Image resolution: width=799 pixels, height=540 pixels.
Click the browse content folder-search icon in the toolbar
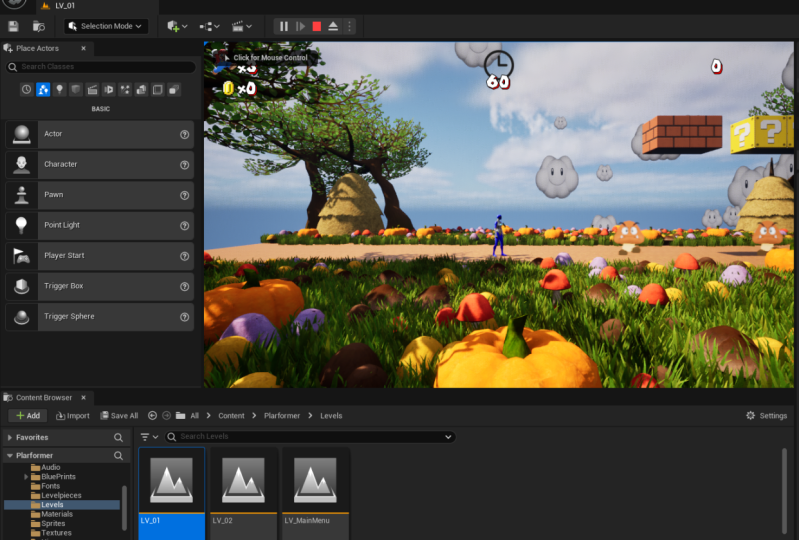[x=39, y=26]
